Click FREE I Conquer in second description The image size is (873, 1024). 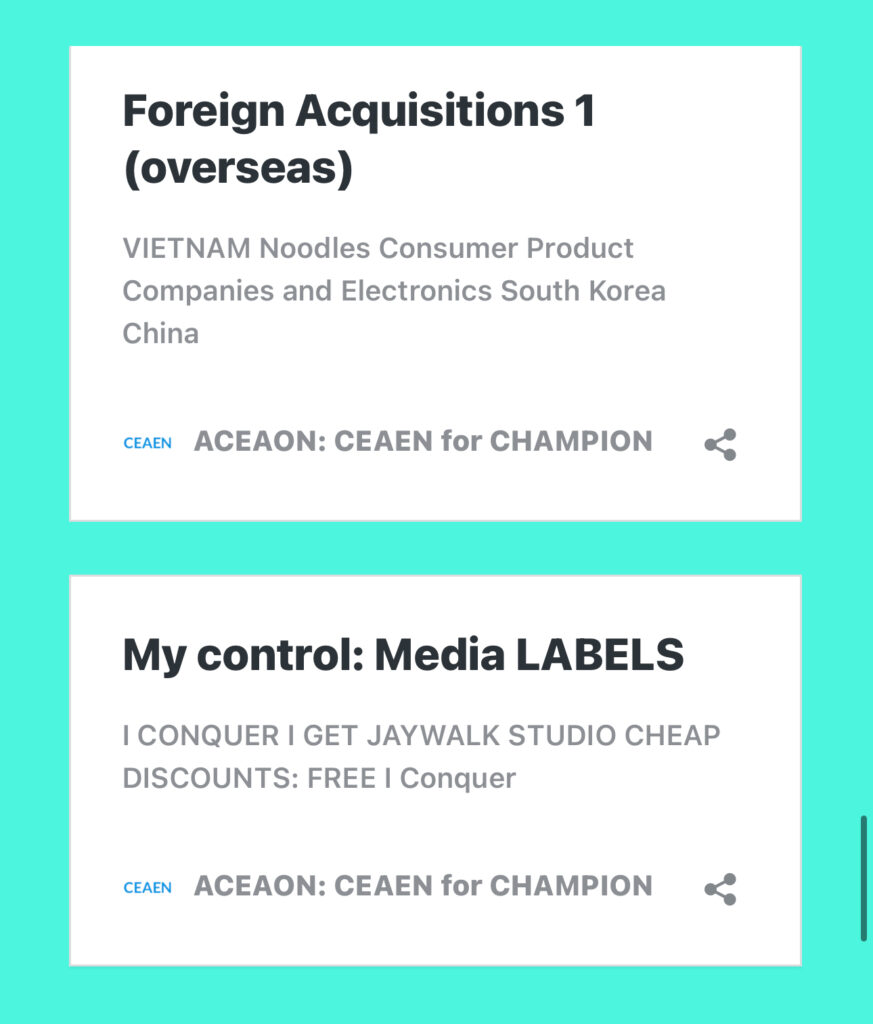pyautogui.click(x=411, y=778)
